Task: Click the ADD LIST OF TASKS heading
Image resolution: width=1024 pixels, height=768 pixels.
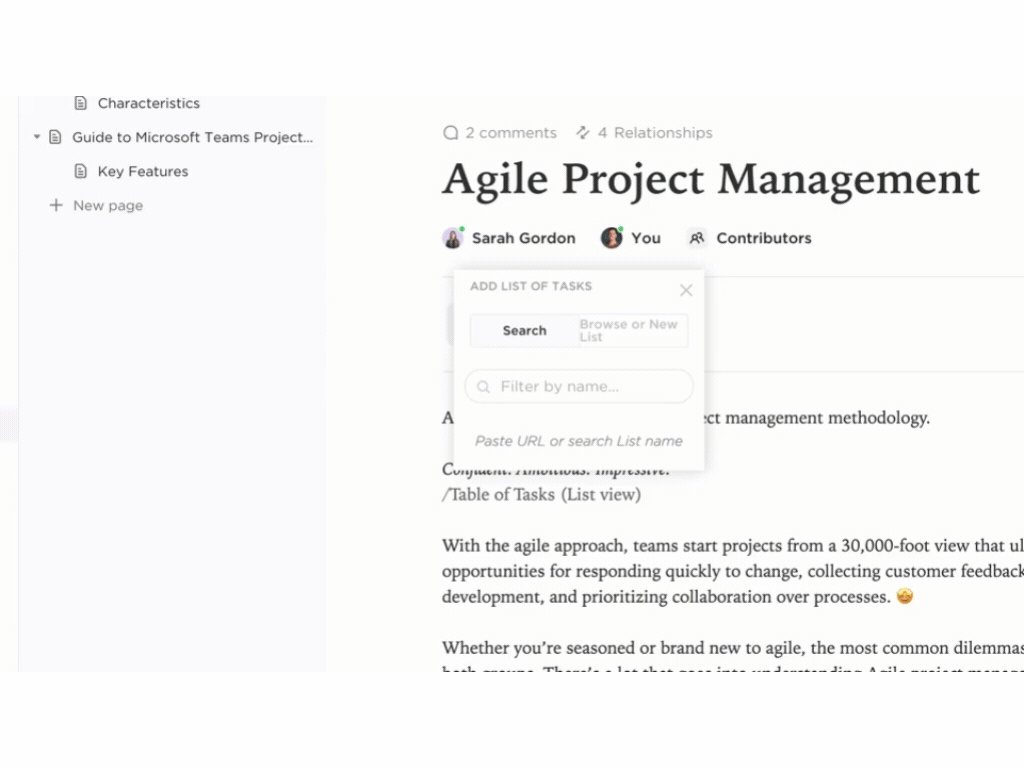Action: tap(531, 286)
